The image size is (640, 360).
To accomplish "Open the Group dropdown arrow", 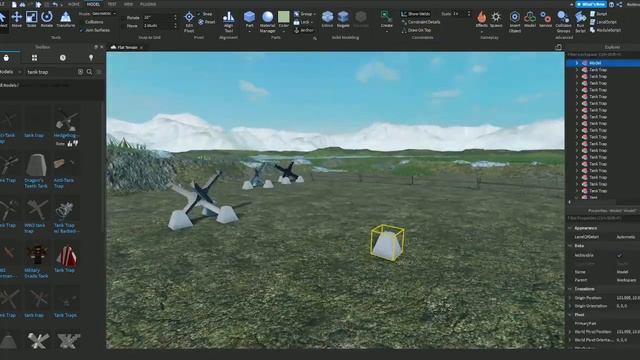I will click(x=315, y=14).
